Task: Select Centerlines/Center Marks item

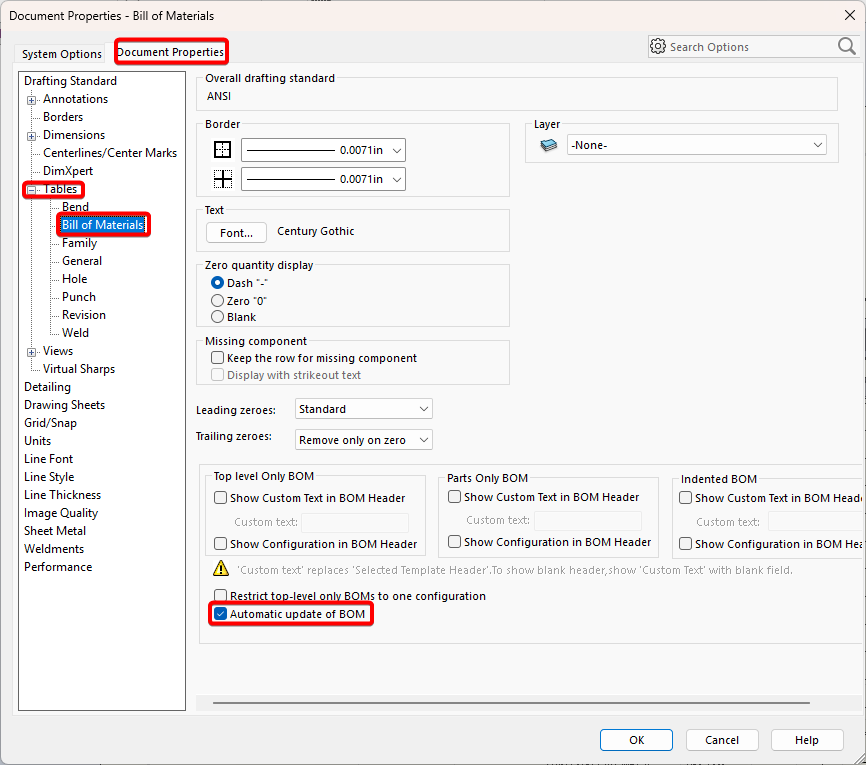Action: click(x=110, y=152)
